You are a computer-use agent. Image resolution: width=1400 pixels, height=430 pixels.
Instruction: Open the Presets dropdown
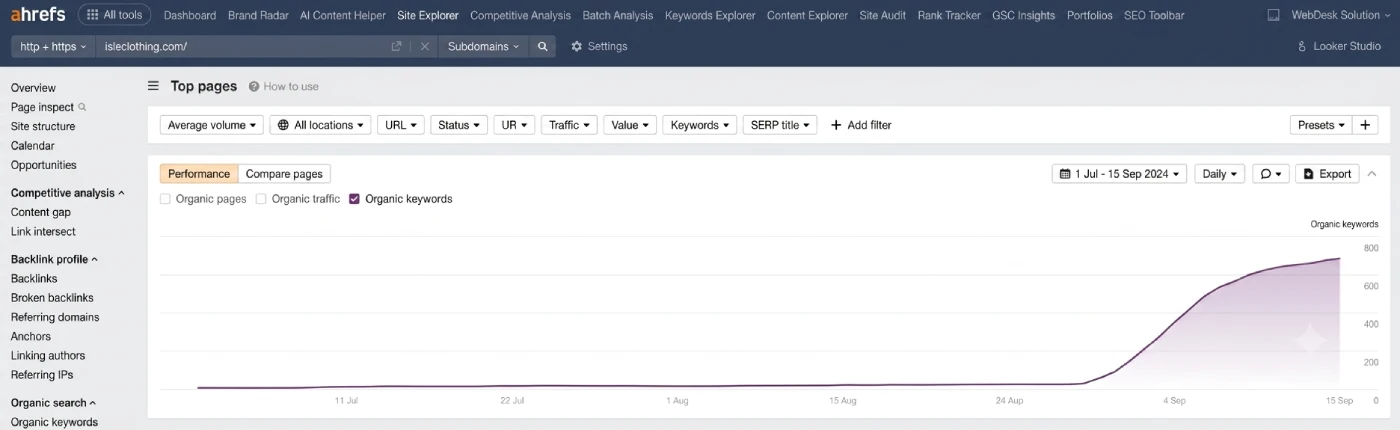point(1321,125)
